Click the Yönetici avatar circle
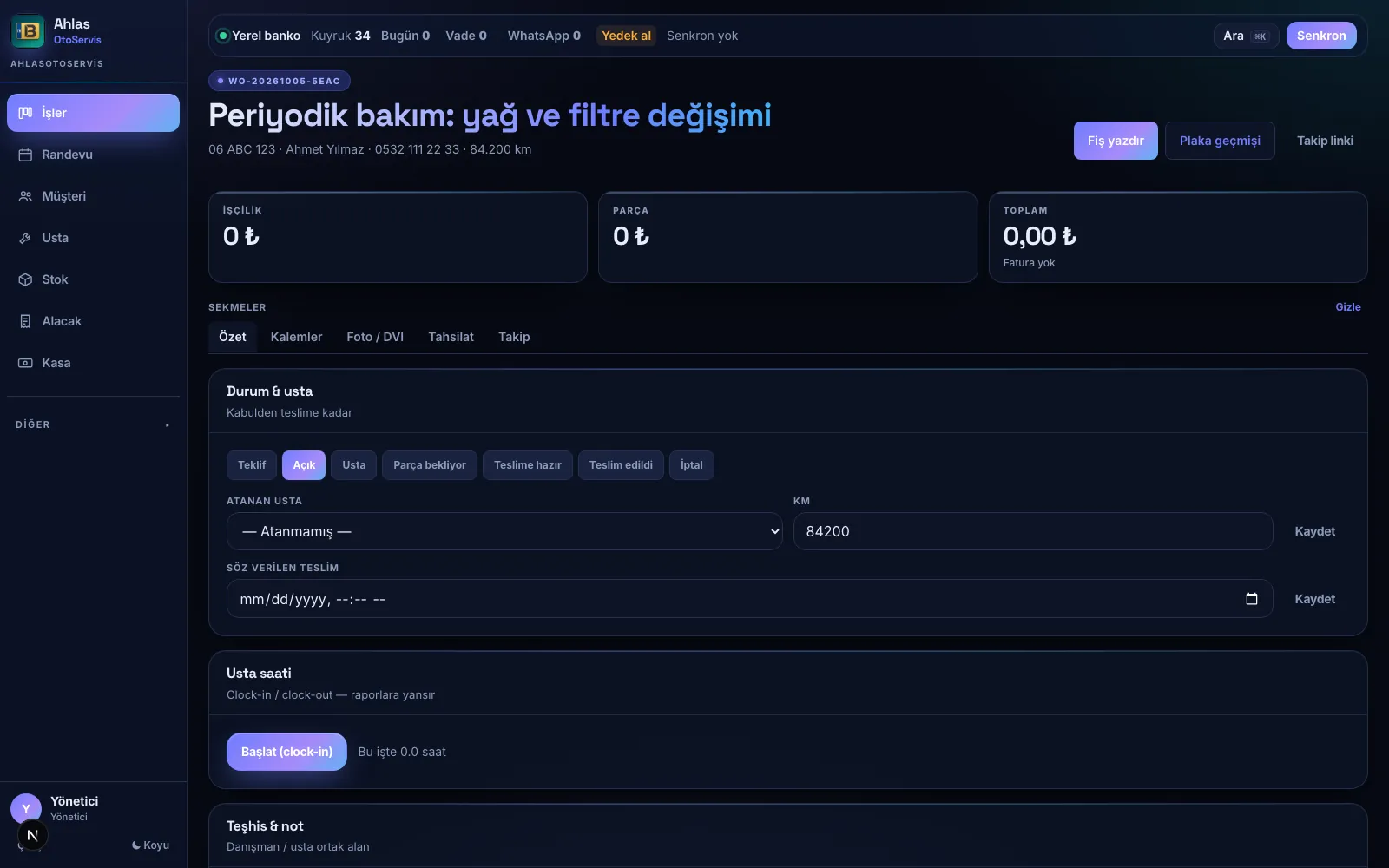Image resolution: width=1389 pixels, height=868 pixels. tap(25, 808)
